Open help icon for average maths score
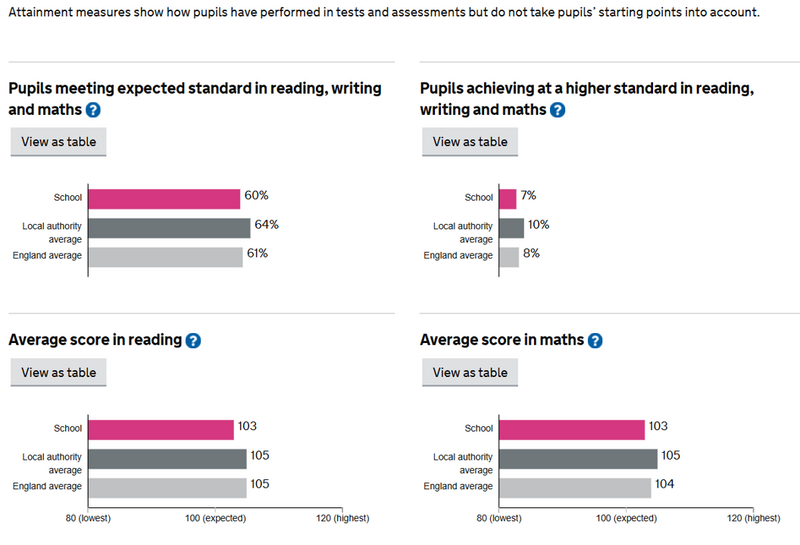This screenshot has width=800, height=545. tap(595, 341)
